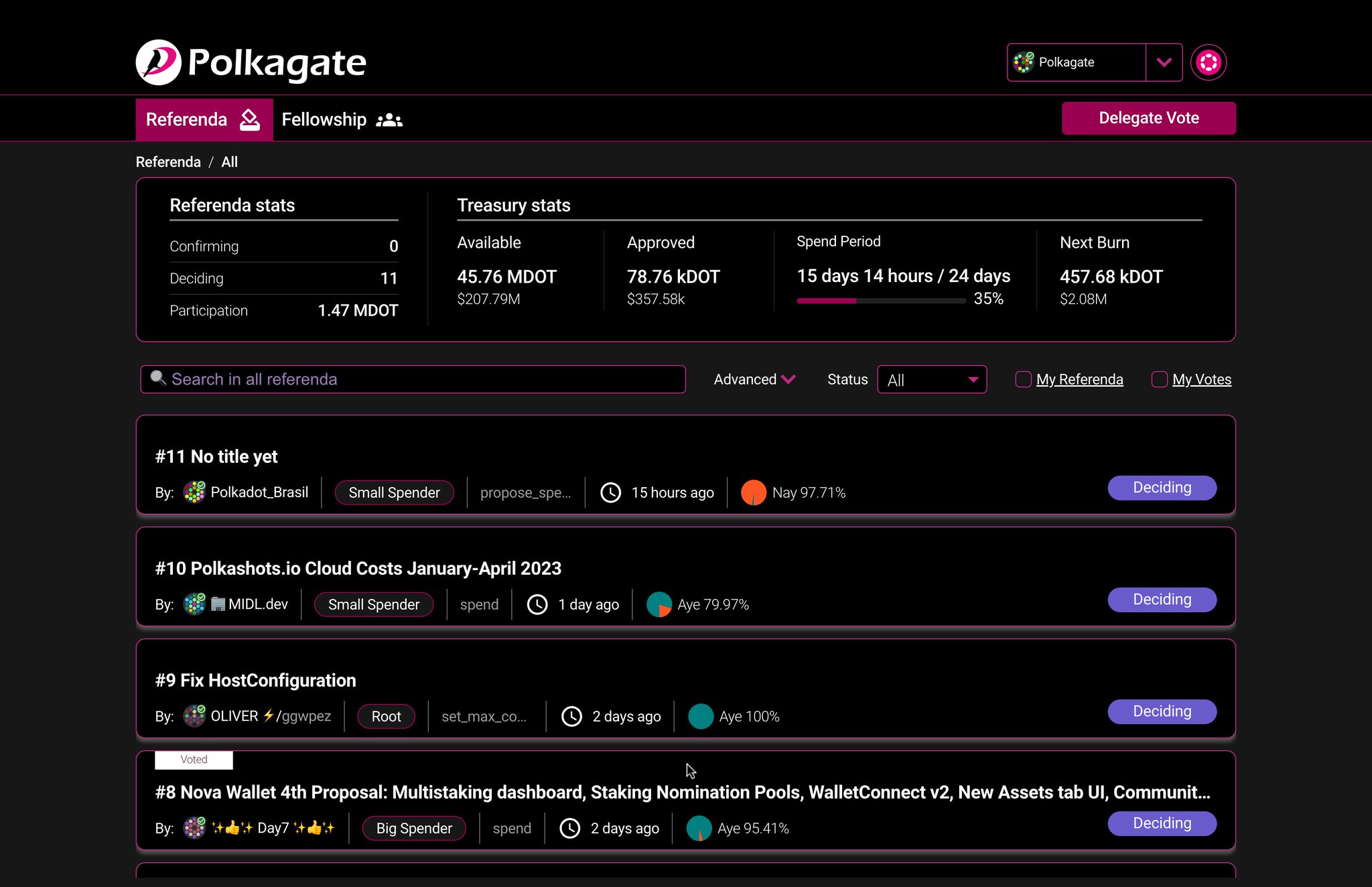This screenshot has height=887, width=1372.
Task: Click the people icon next to Fellowship
Action: click(x=389, y=120)
